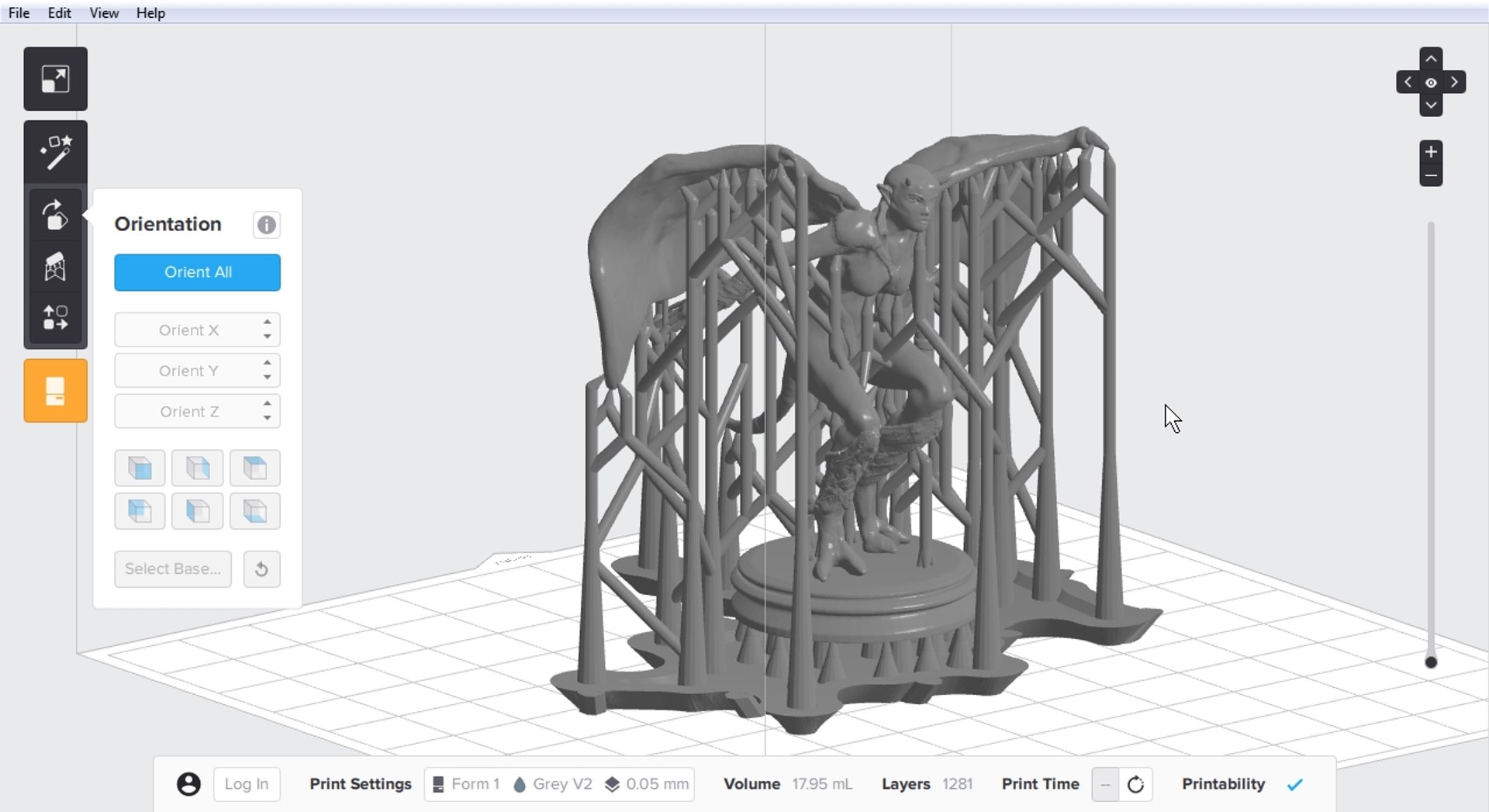Viewport: 1489px width, 812px height.
Task: Open the Help menu
Action: click(x=150, y=12)
